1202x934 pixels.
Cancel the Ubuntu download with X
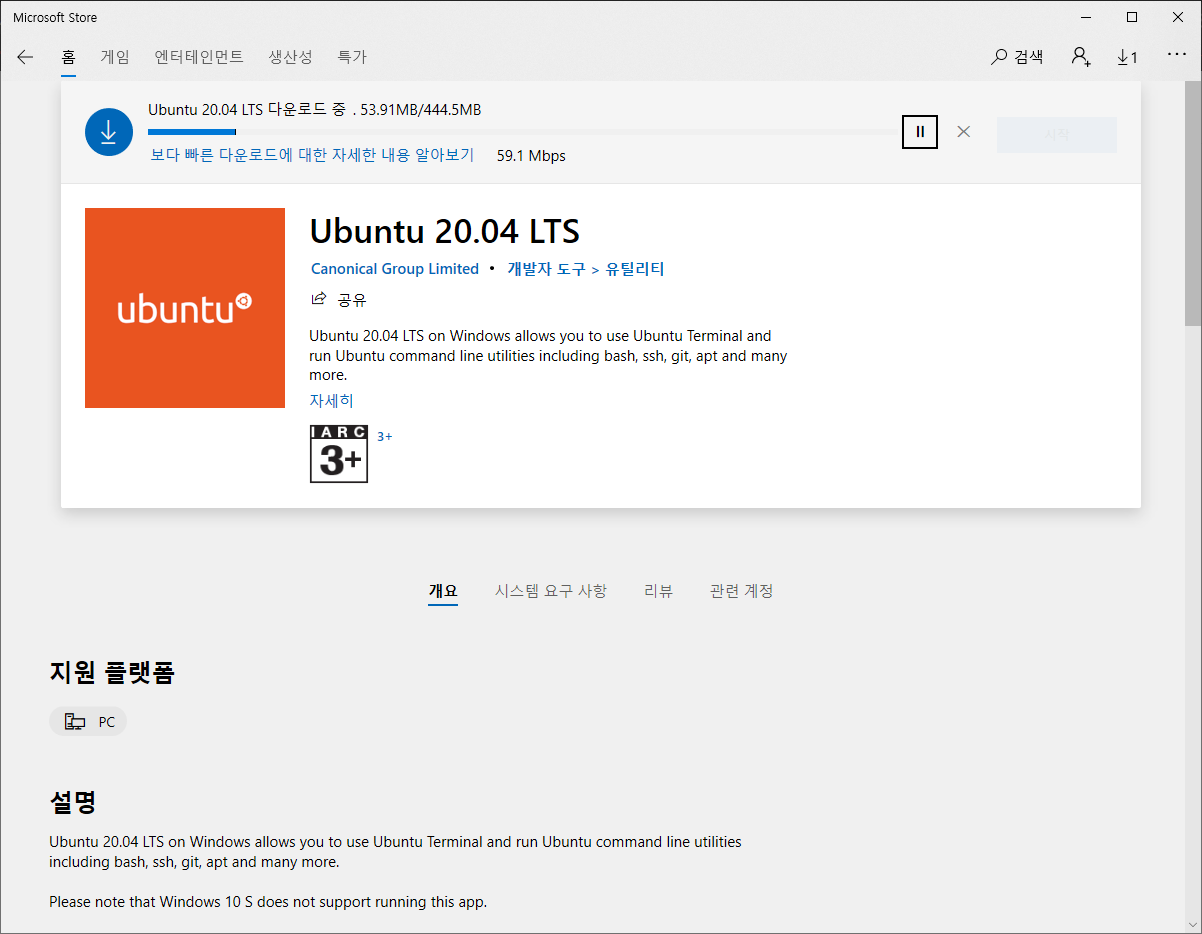(963, 131)
